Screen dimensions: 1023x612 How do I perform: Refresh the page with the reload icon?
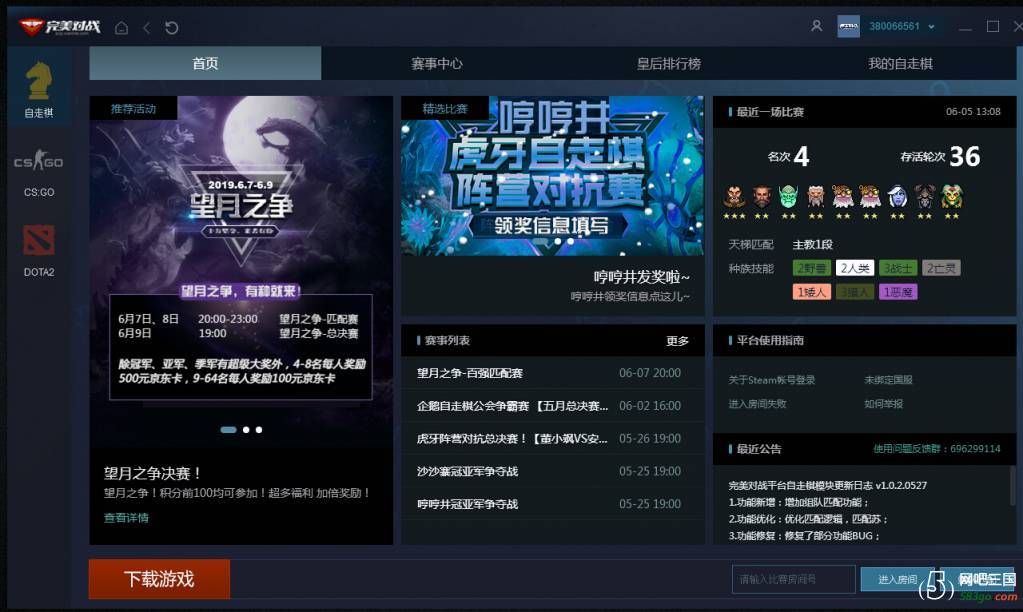coord(172,27)
